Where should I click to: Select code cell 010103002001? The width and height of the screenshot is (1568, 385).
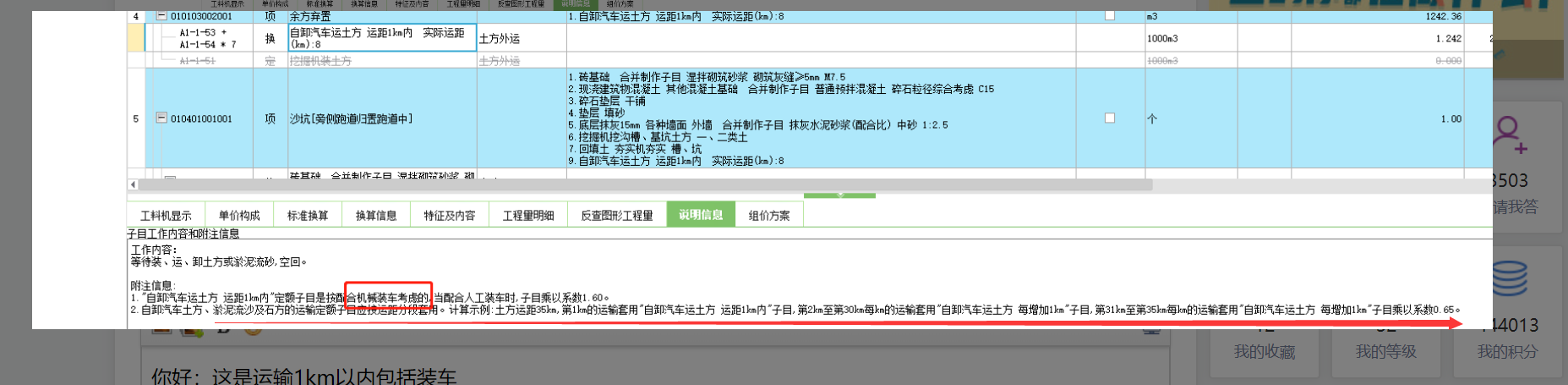pos(201,16)
